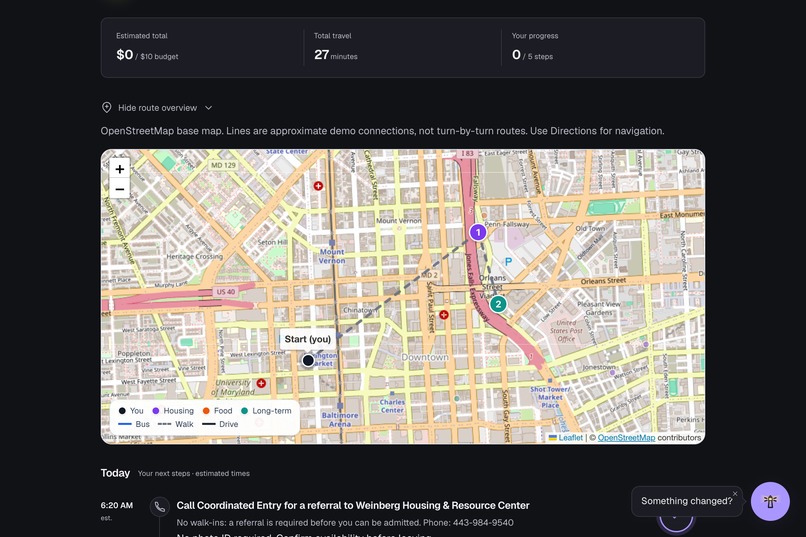Click the Total travel 27 minutes value
Screen dimensions: 806x537
[336, 54]
